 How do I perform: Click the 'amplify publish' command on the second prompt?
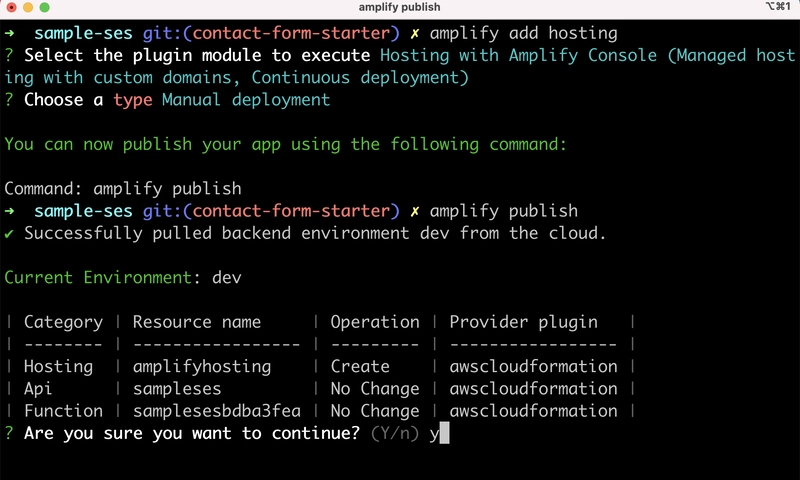click(504, 211)
